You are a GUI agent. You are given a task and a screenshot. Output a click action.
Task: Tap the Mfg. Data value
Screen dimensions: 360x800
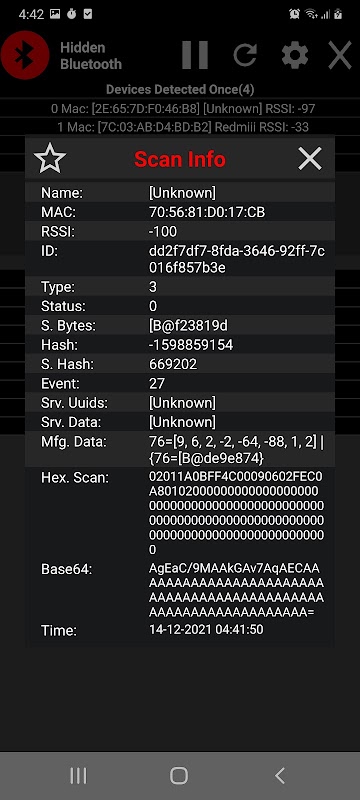[x=237, y=451]
